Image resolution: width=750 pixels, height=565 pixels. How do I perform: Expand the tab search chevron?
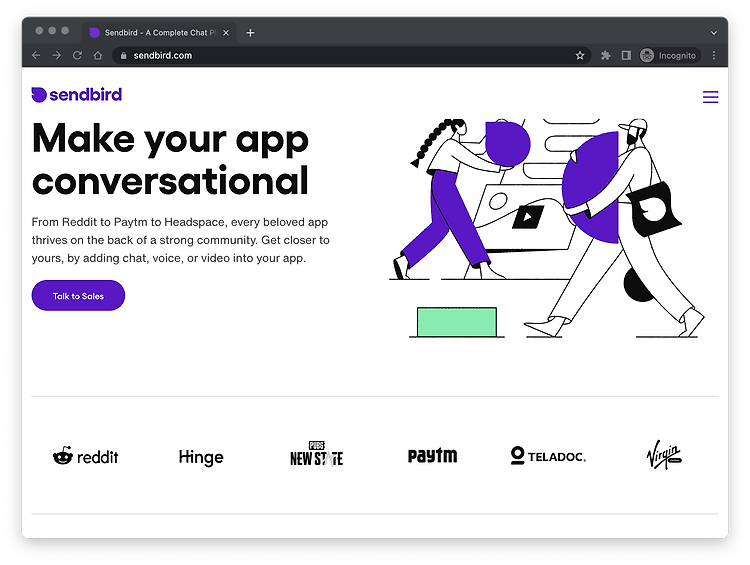coord(714,33)
